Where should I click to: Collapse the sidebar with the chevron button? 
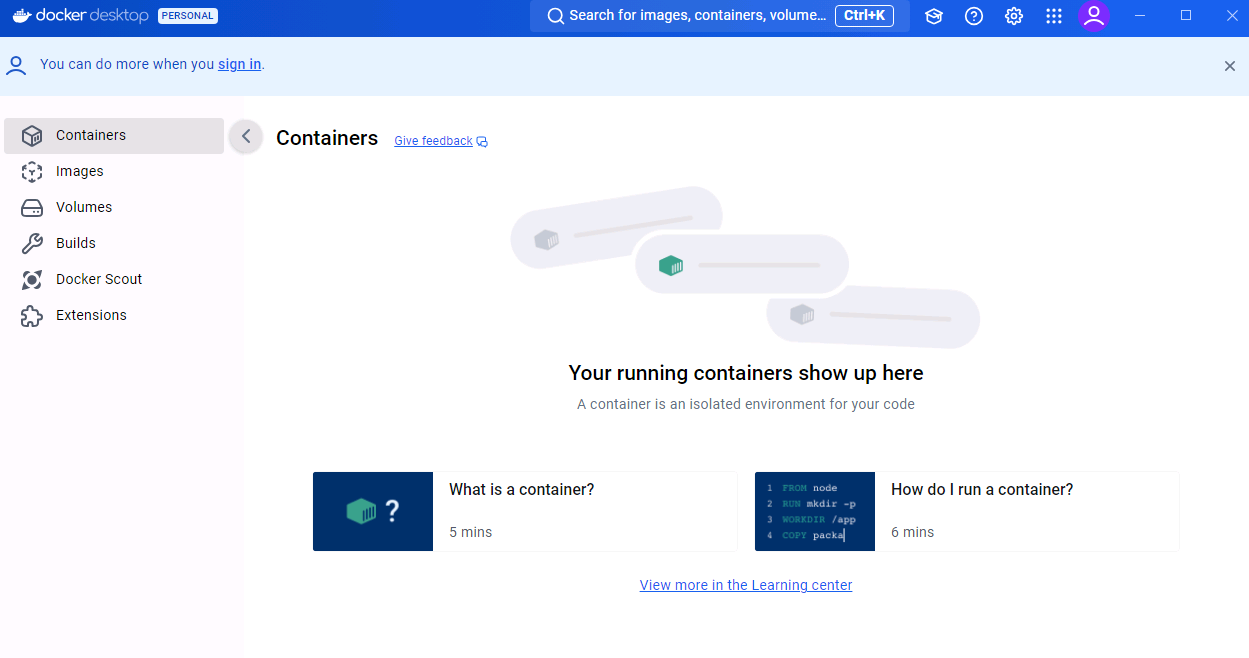pos(246,137)
